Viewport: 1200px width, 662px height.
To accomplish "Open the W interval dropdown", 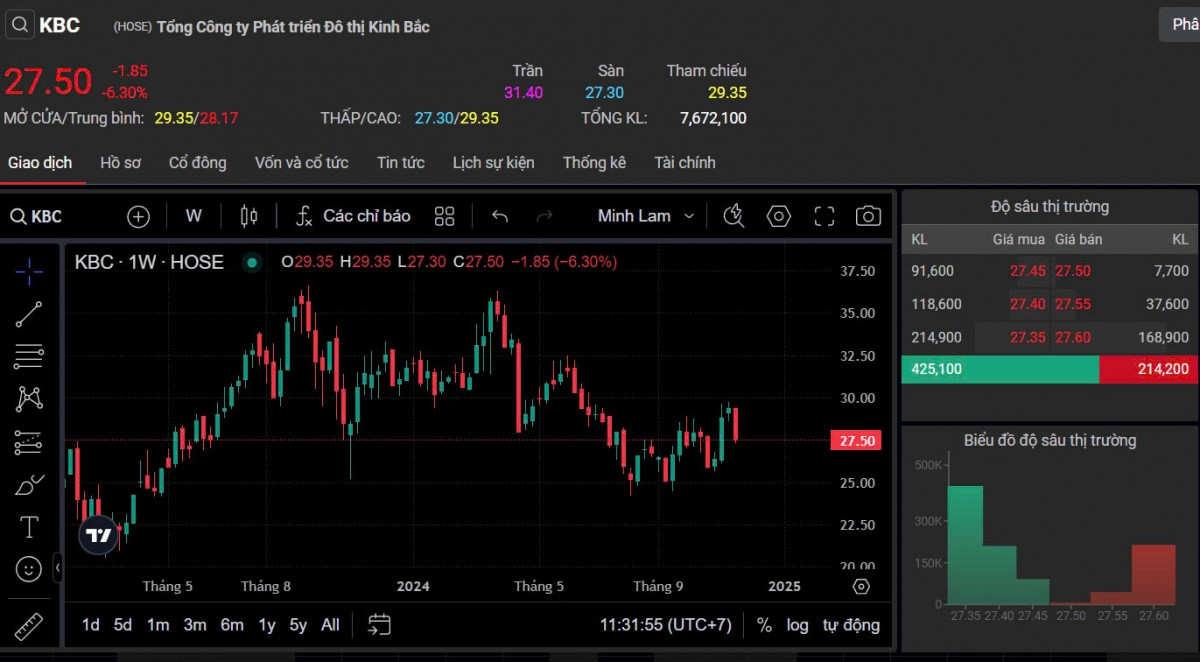I will pyautogui.click(x=194, y=216).
